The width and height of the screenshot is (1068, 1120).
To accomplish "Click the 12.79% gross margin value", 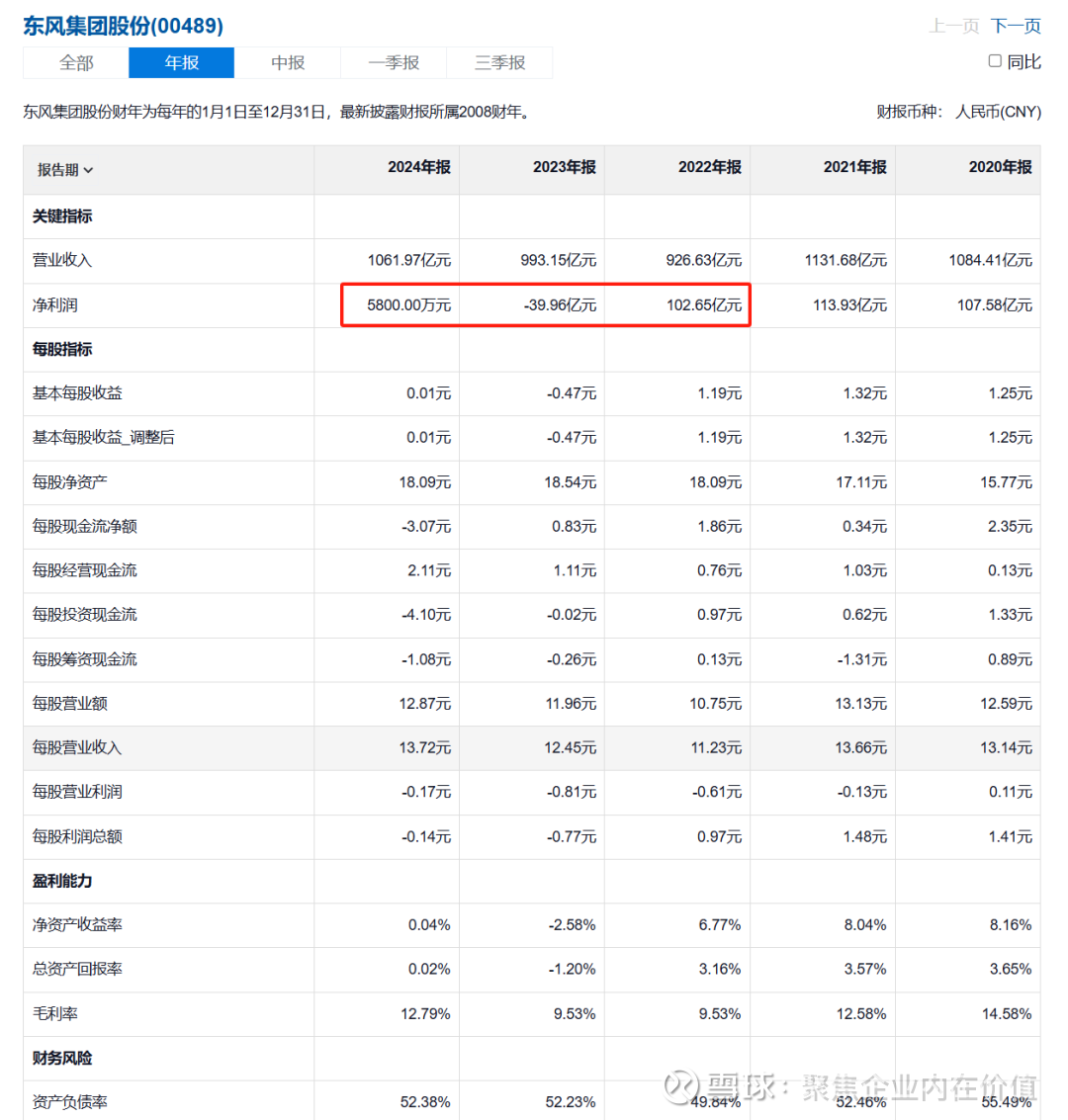I will (x=426, y=1013).
